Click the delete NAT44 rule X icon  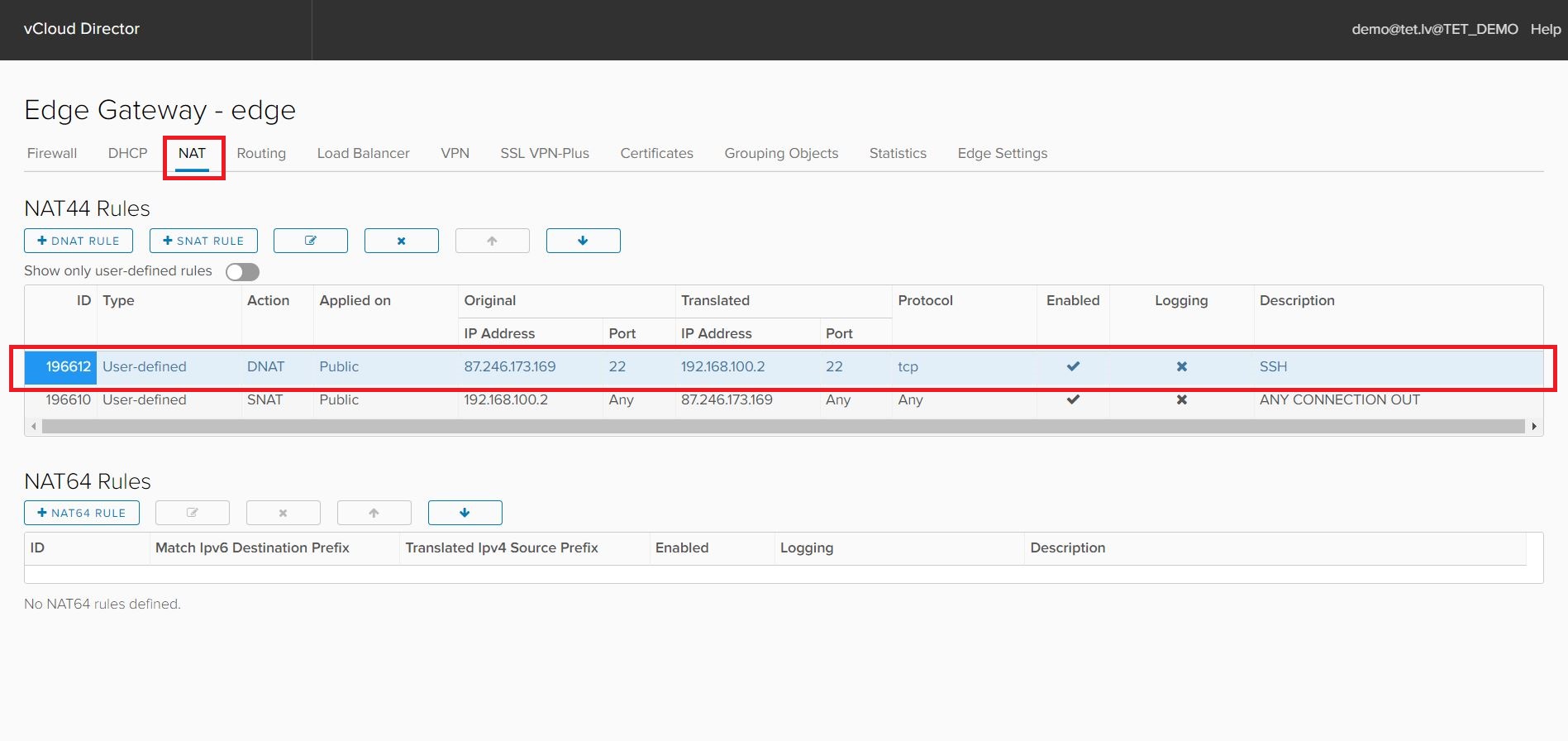coord(402,241)
